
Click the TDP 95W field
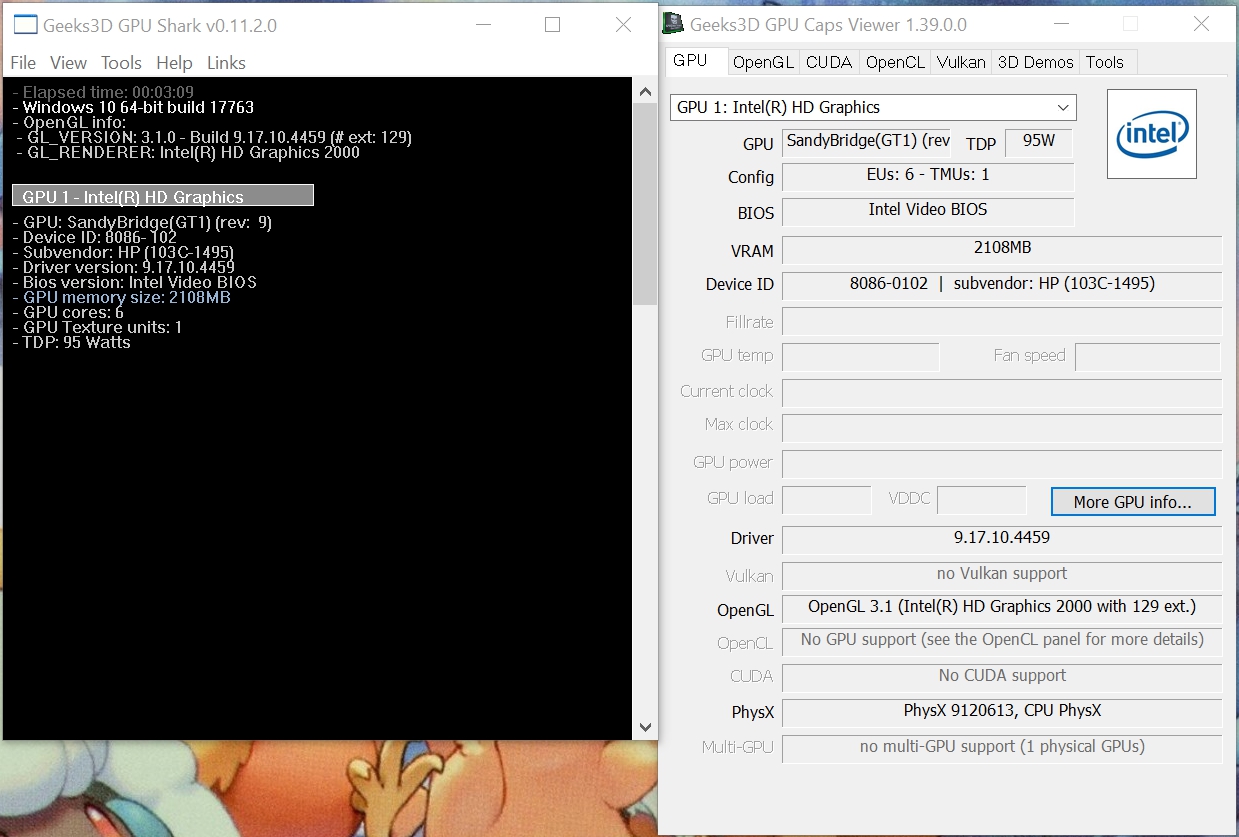click(x=1038, y=142)
